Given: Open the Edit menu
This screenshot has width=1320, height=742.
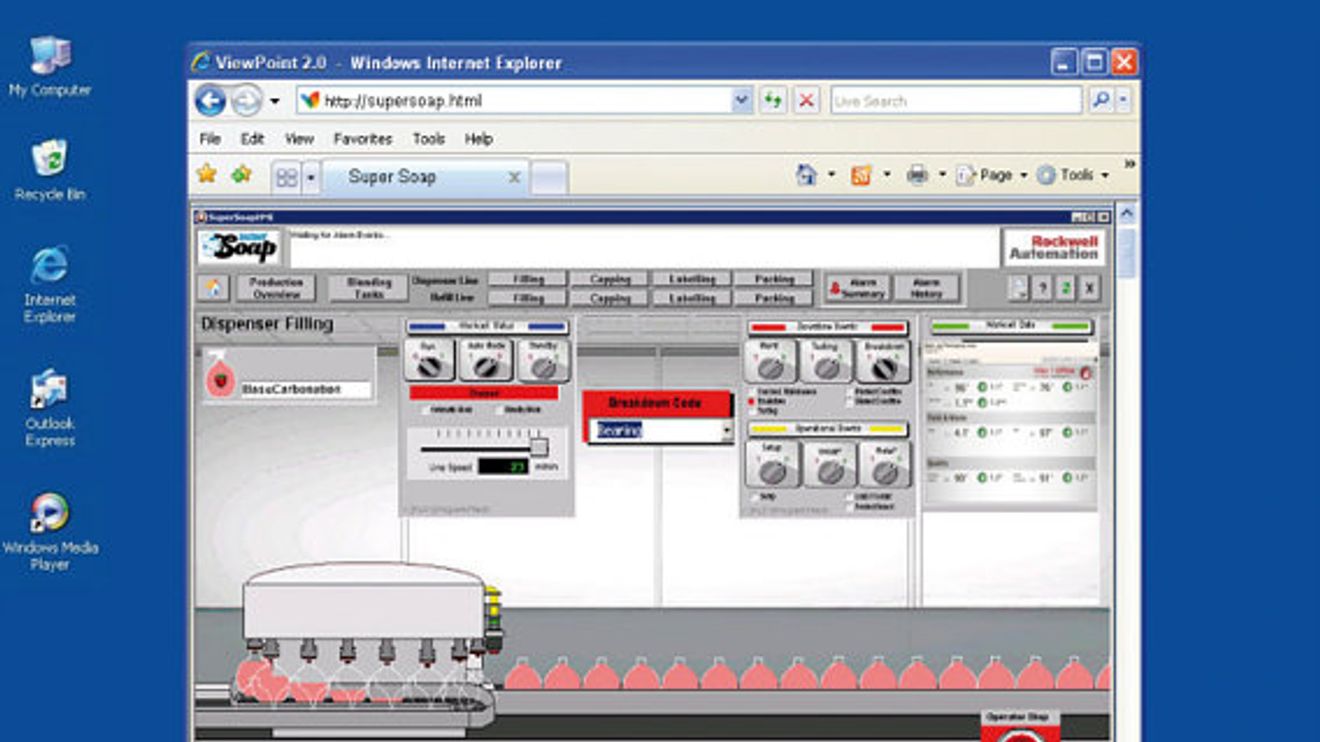Looking at the screenshot, I should (252, 139).
